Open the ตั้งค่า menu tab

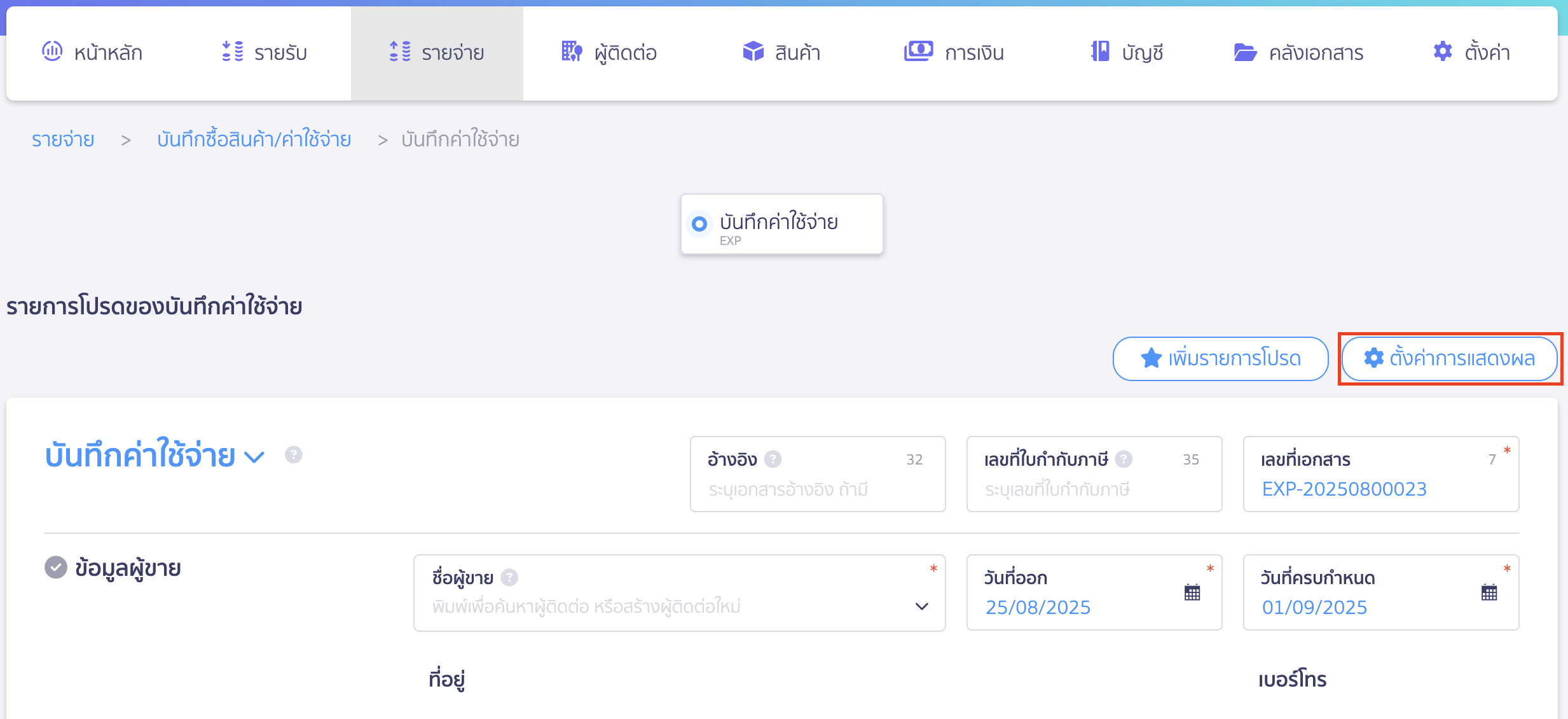tap(1471, 52)
